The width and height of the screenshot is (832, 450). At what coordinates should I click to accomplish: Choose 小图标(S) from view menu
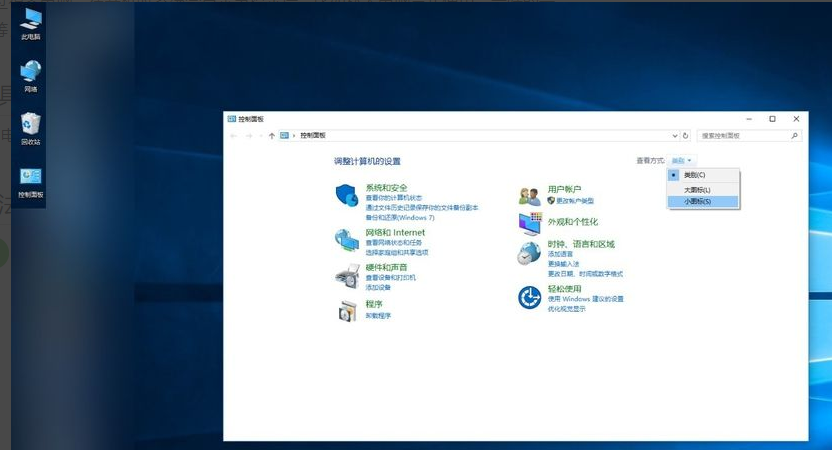(697, 201)
